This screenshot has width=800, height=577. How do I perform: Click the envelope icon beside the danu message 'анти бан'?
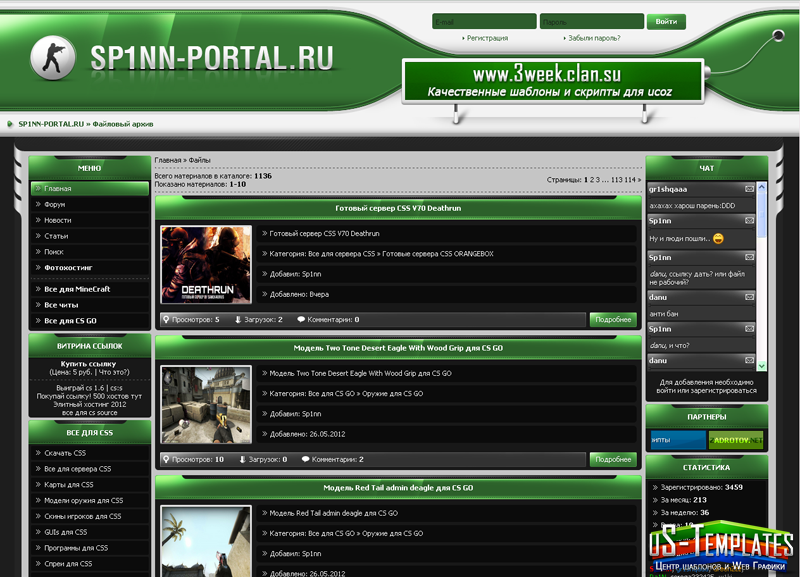749,297
